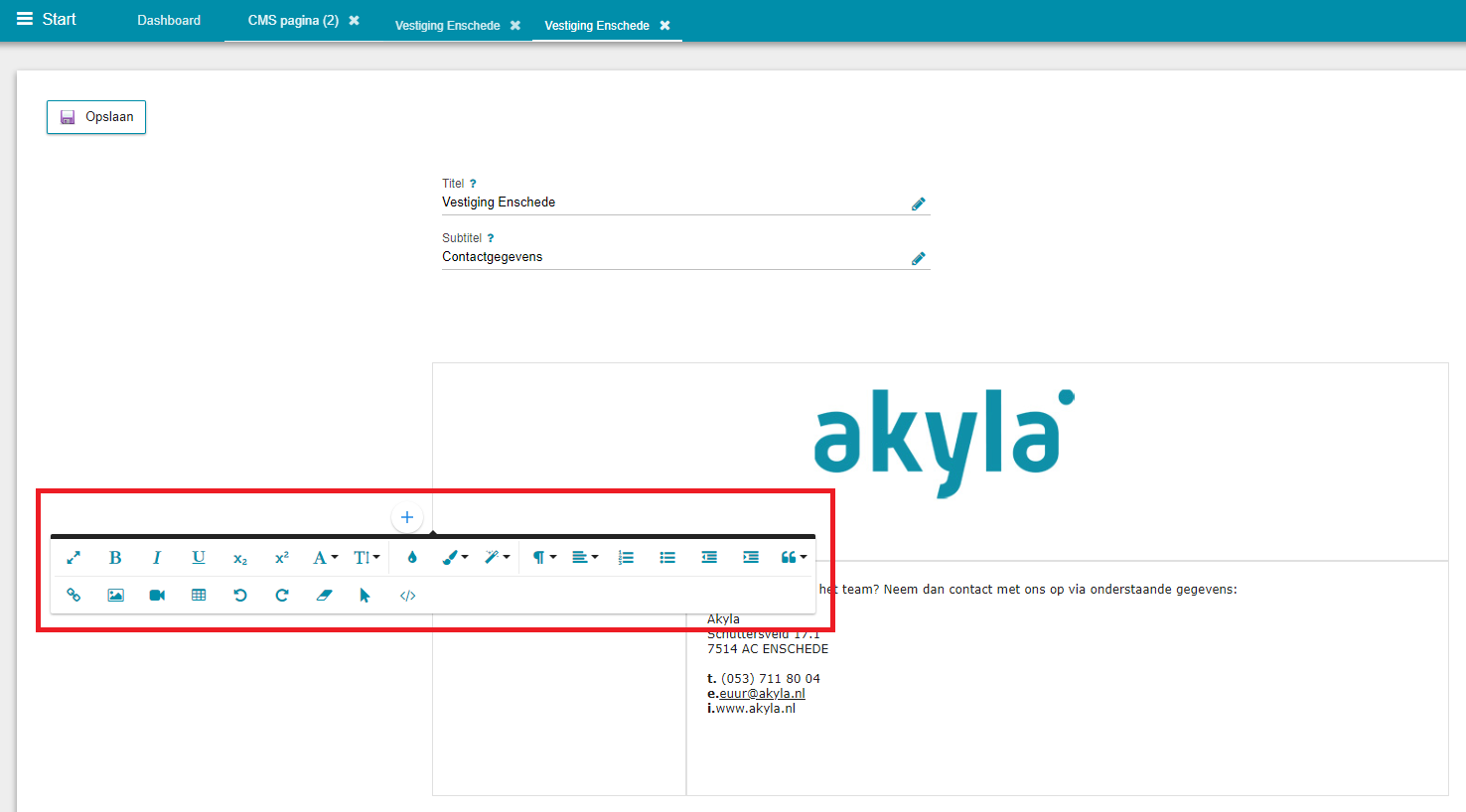Screen dimensions: 1466x812
Task: Open the Start hamburger menu
Action: (46, 19)
